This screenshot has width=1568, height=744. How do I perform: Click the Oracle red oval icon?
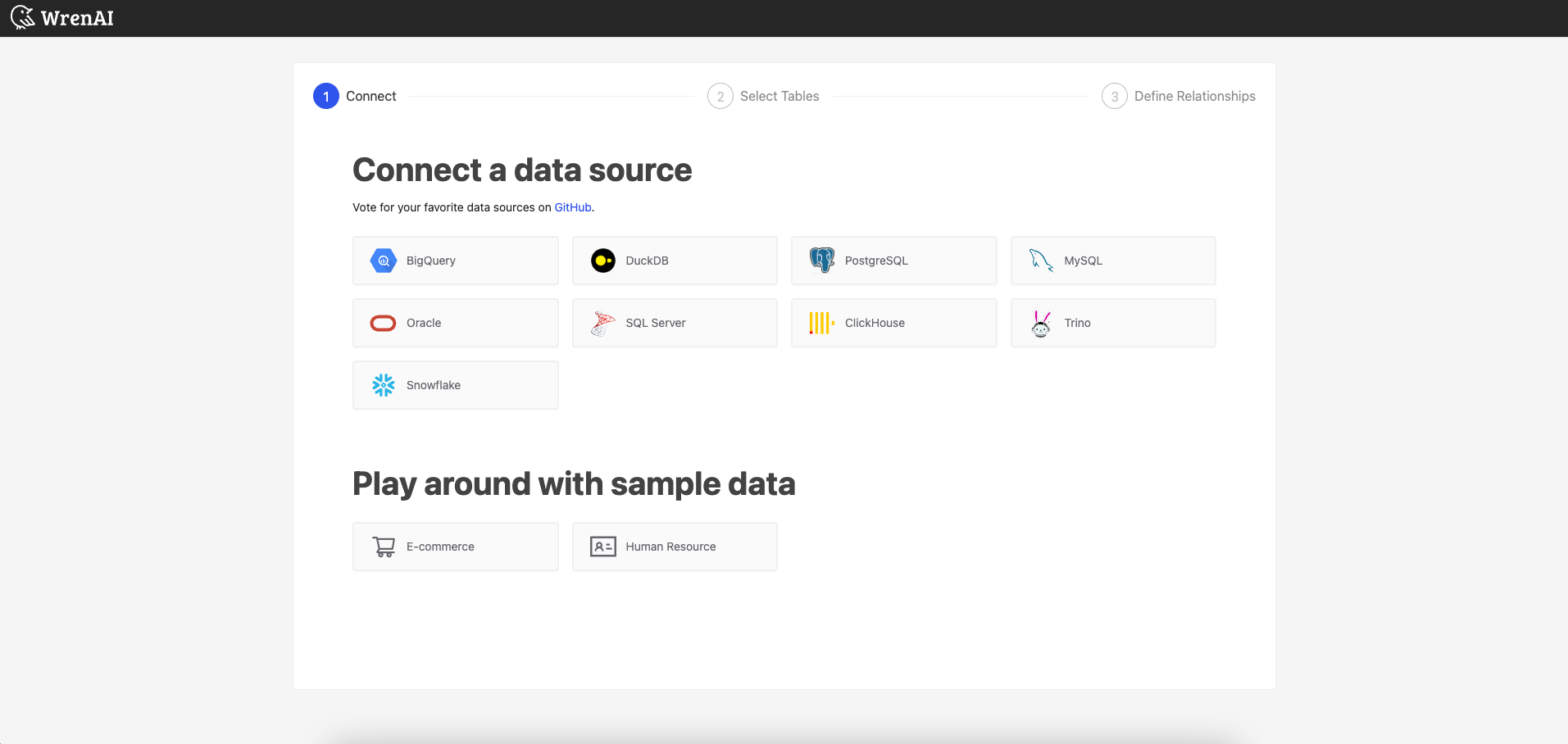coord(384,323)
